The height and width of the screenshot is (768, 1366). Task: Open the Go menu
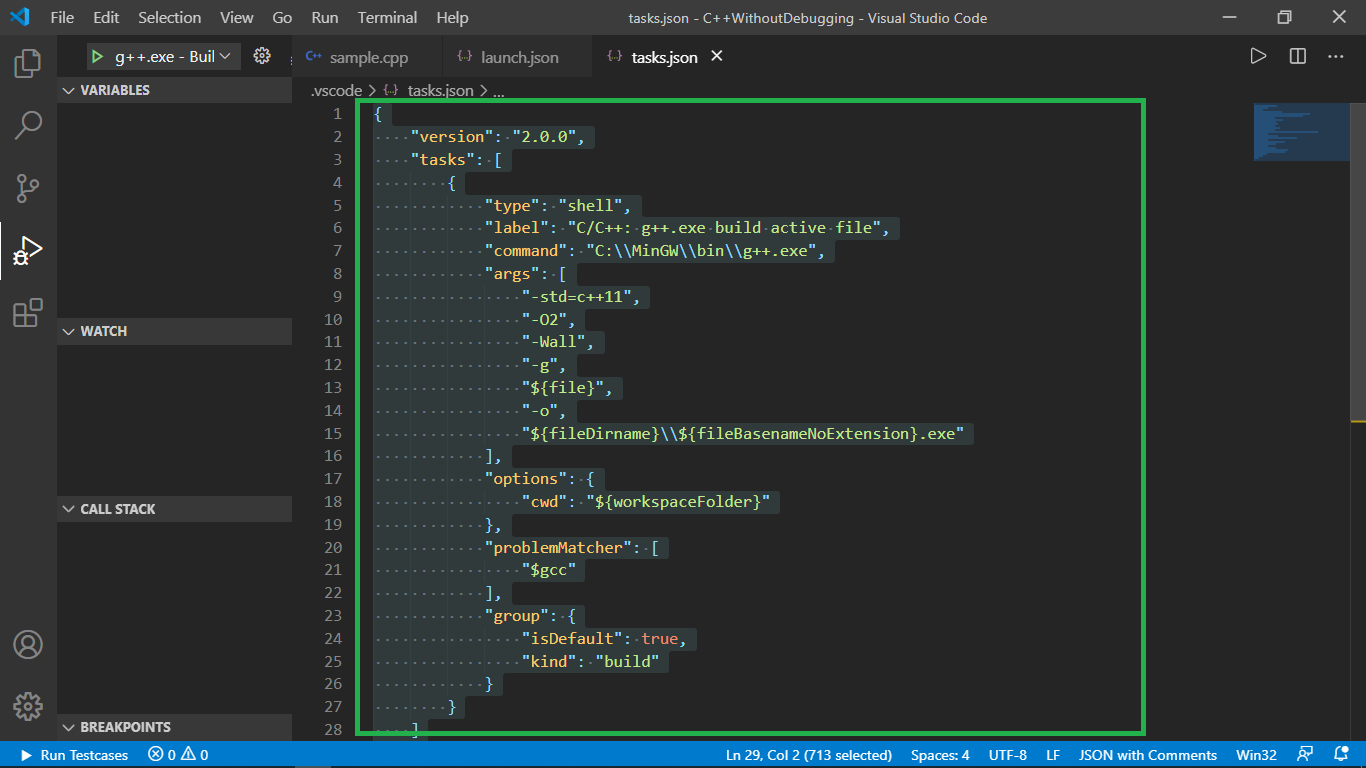282,17
